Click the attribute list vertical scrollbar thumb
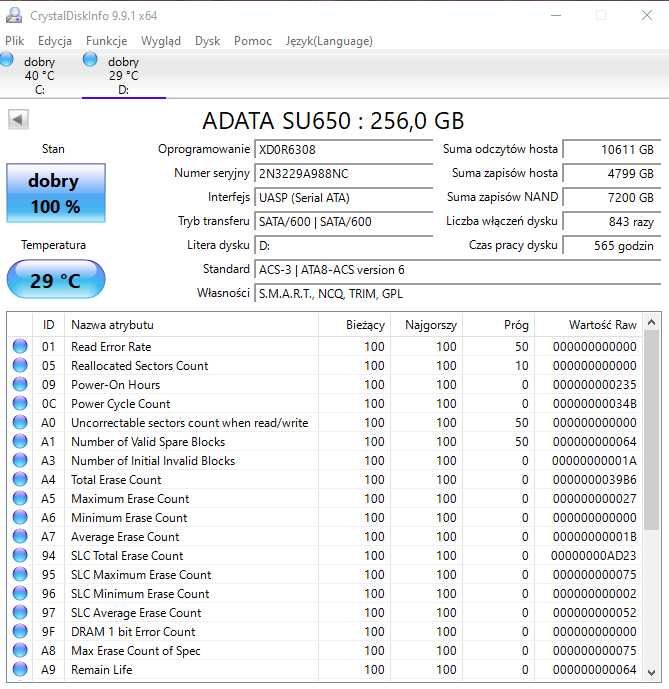The width and height of the screenshot is (669, 689). 651,431
